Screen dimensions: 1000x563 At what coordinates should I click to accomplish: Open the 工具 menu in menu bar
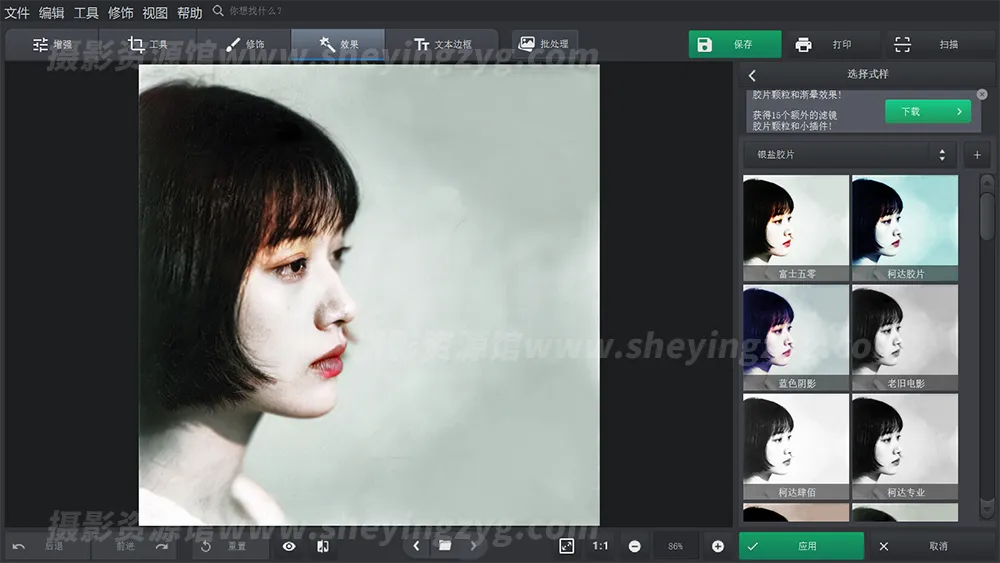click(86, 13)
